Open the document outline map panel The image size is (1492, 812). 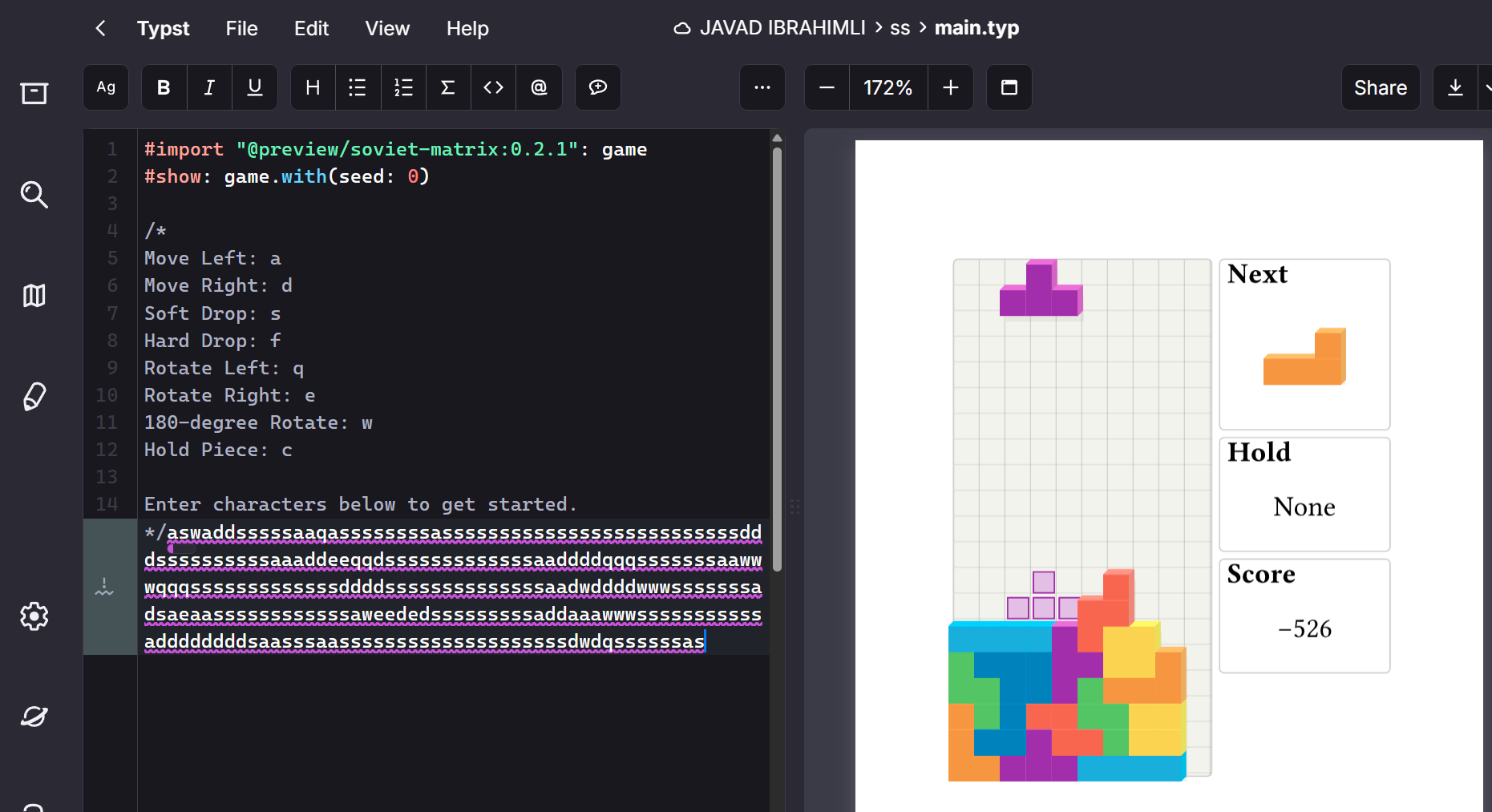pyautogui.click(x=34, y=296)
